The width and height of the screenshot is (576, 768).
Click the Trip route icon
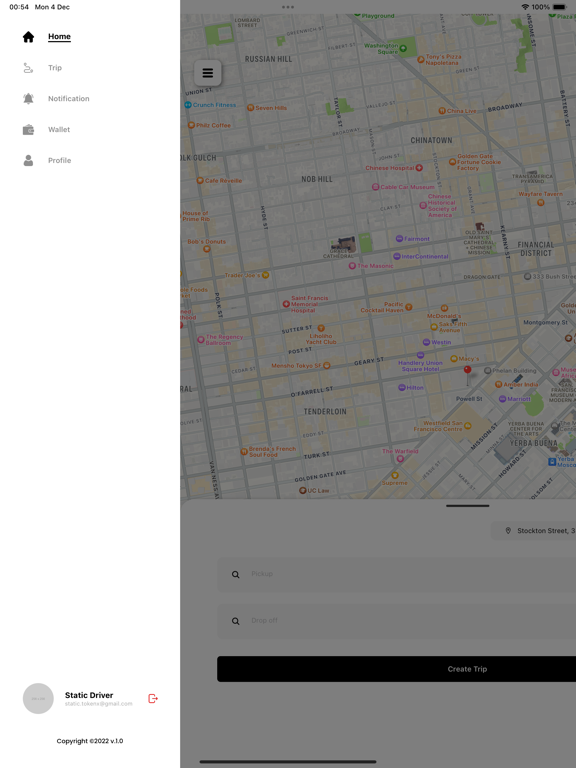(28, 68)
